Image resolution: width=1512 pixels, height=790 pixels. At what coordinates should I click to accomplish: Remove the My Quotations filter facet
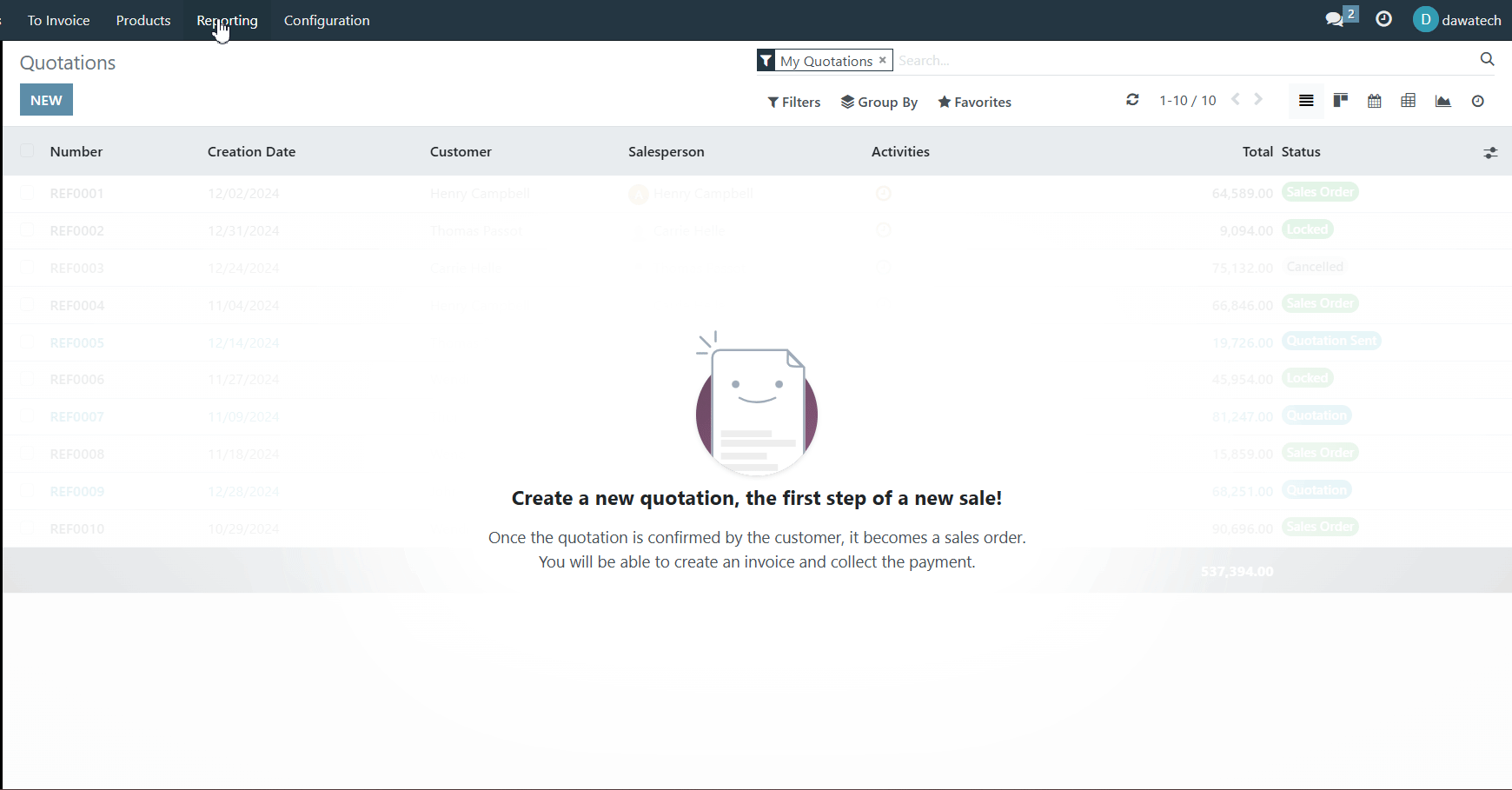[x=882, y=60]
